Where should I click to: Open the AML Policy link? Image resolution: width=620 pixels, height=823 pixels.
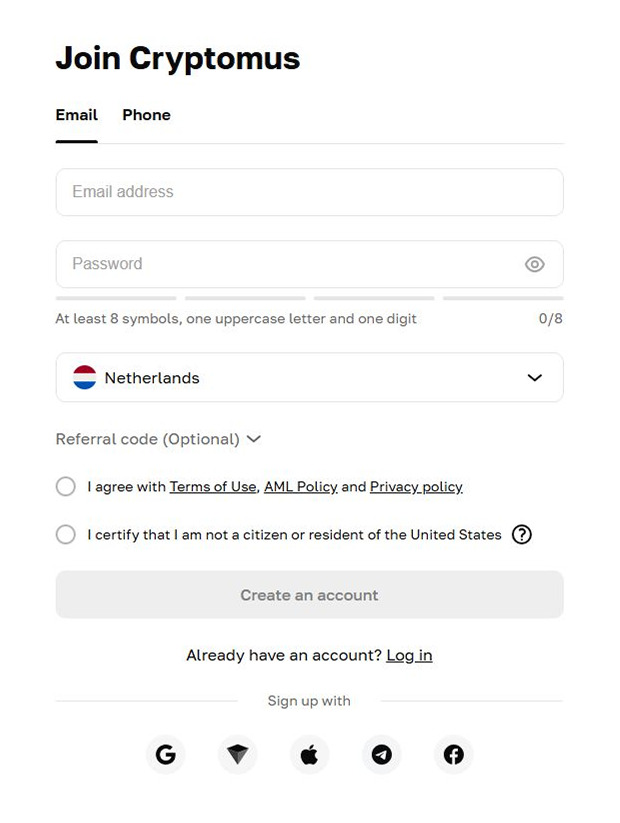pos(301,487)
